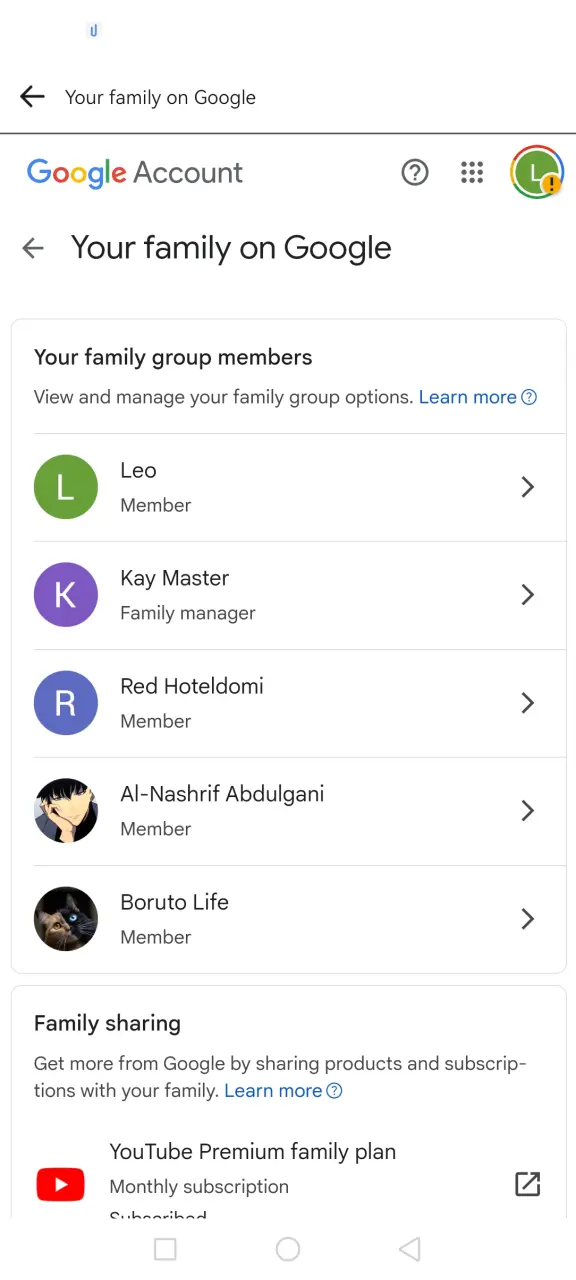
Task: Tap Android back triangle button
Action: pos(409,1249)
